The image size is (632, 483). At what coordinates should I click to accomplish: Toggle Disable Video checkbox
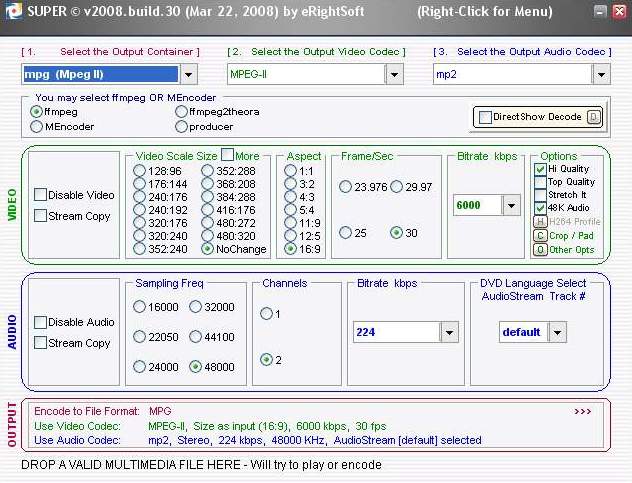[40, 195]
